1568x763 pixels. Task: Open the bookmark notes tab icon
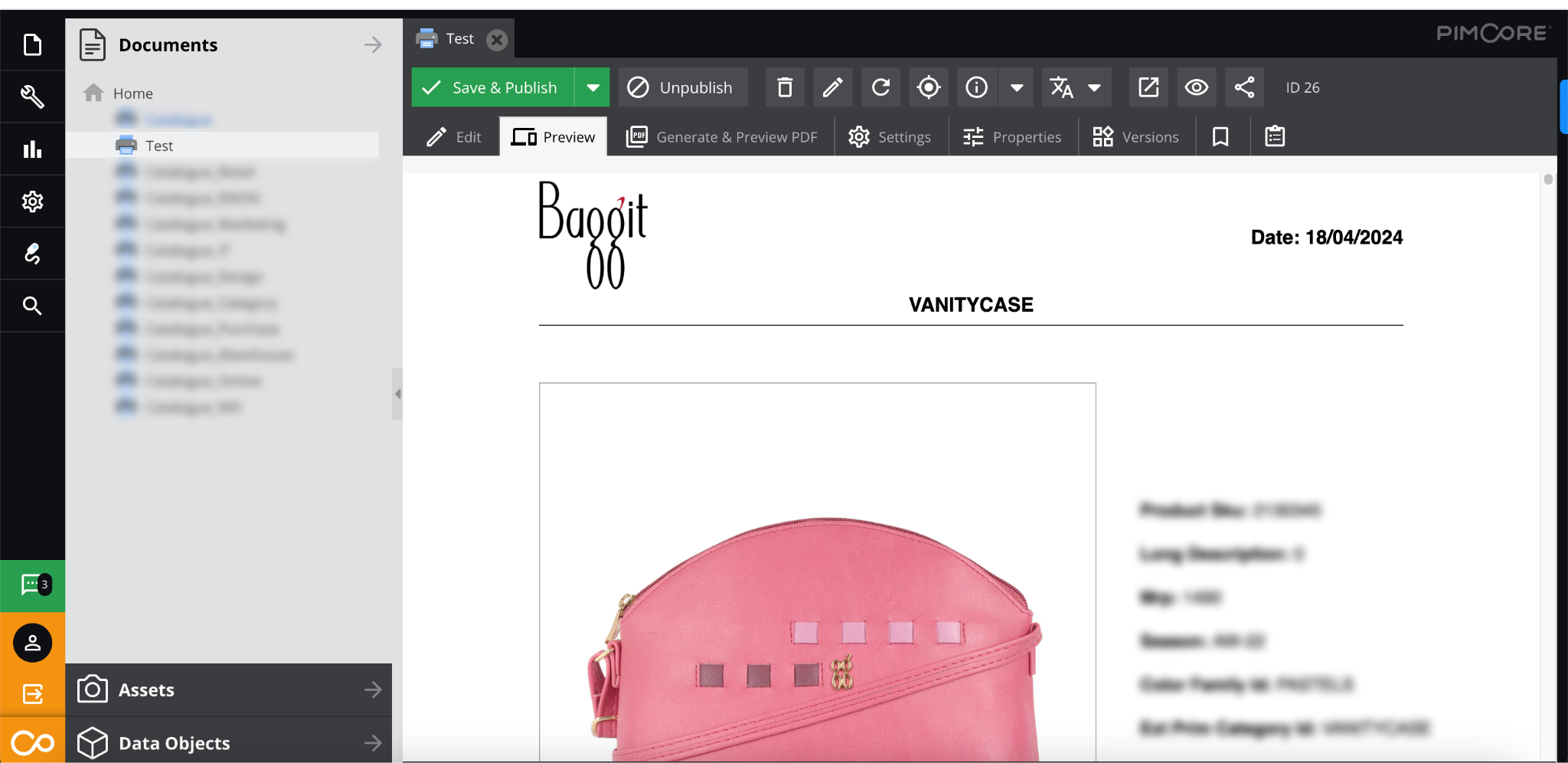click(x=1220, y=136)
